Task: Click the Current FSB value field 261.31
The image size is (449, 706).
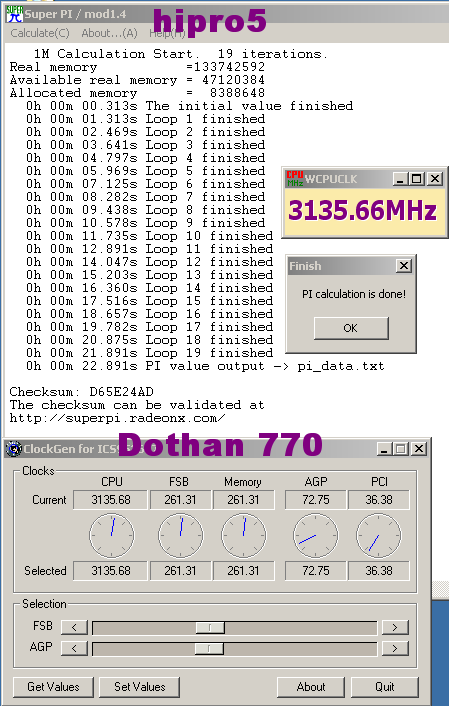Action: pyautogui.click(x=180, y=500)
